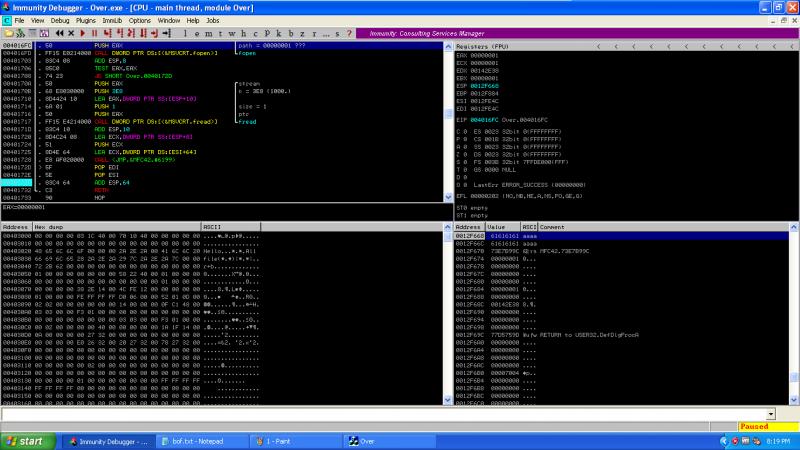This screenshot has height=450, width=800.
Task: Click the trace over icon
Action: (x=143, y=33)
